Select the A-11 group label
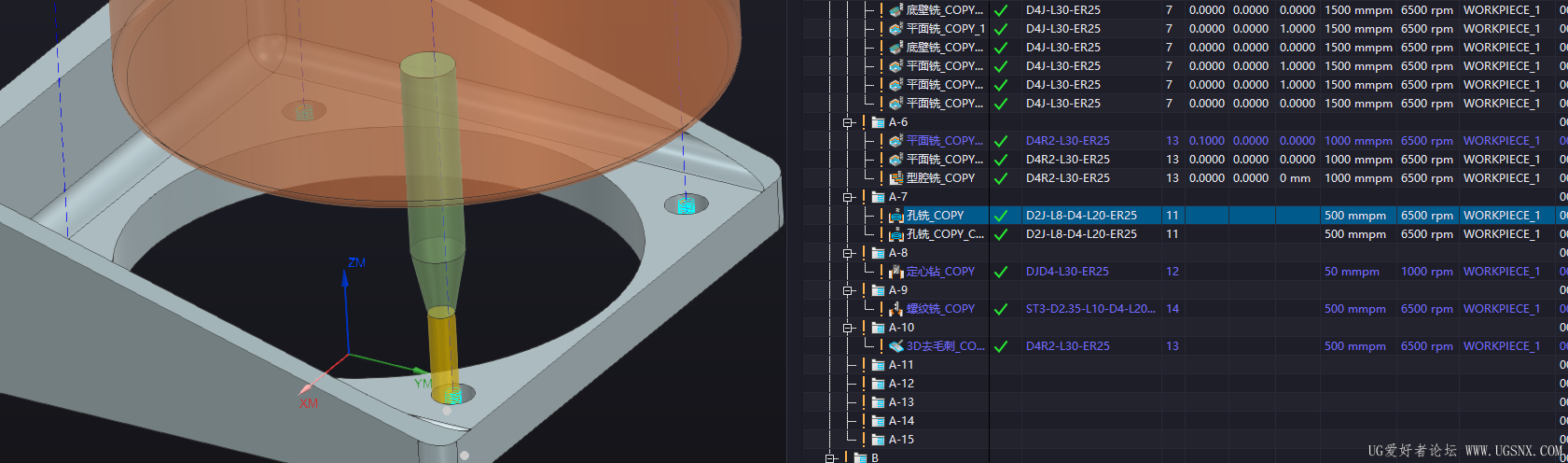 901,365
